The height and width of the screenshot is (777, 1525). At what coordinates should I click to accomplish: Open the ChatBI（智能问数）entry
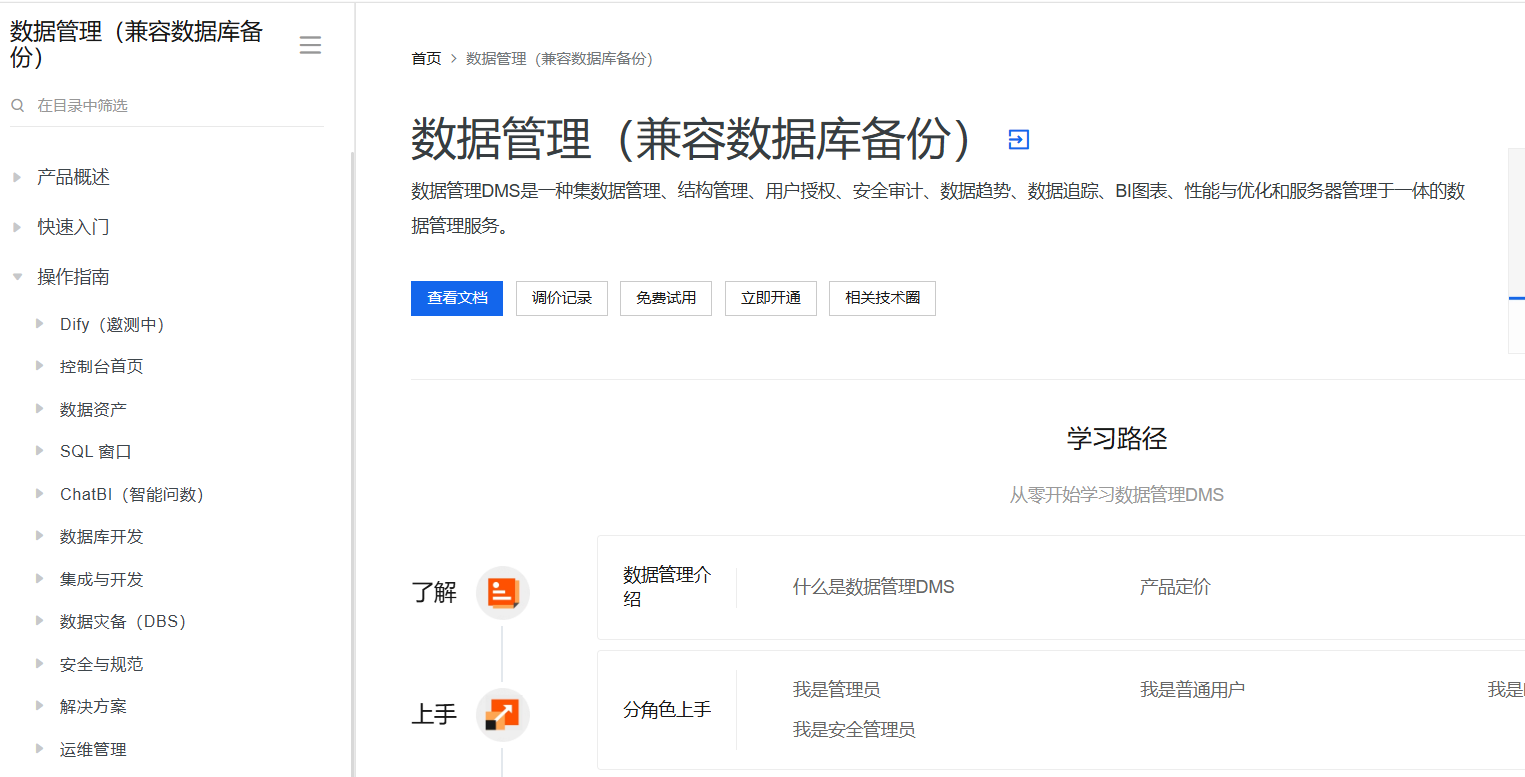pyautogui.click(x=132, y=494)
